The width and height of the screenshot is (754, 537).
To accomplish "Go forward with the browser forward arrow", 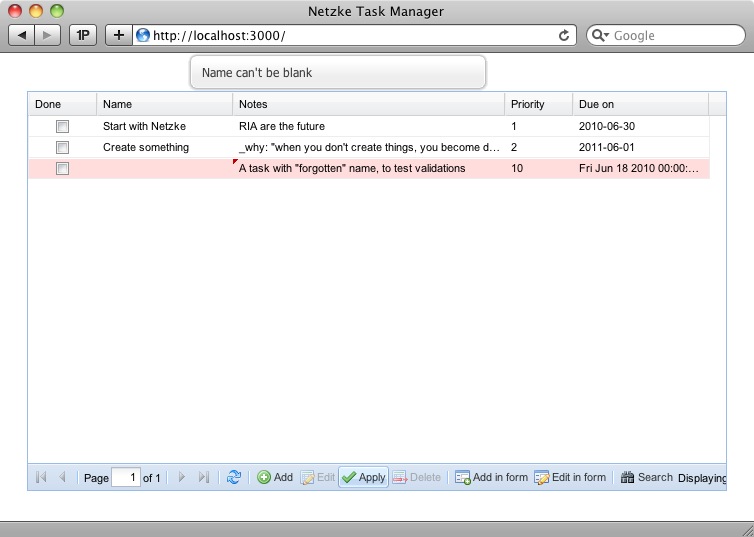I will pos(48,35).
